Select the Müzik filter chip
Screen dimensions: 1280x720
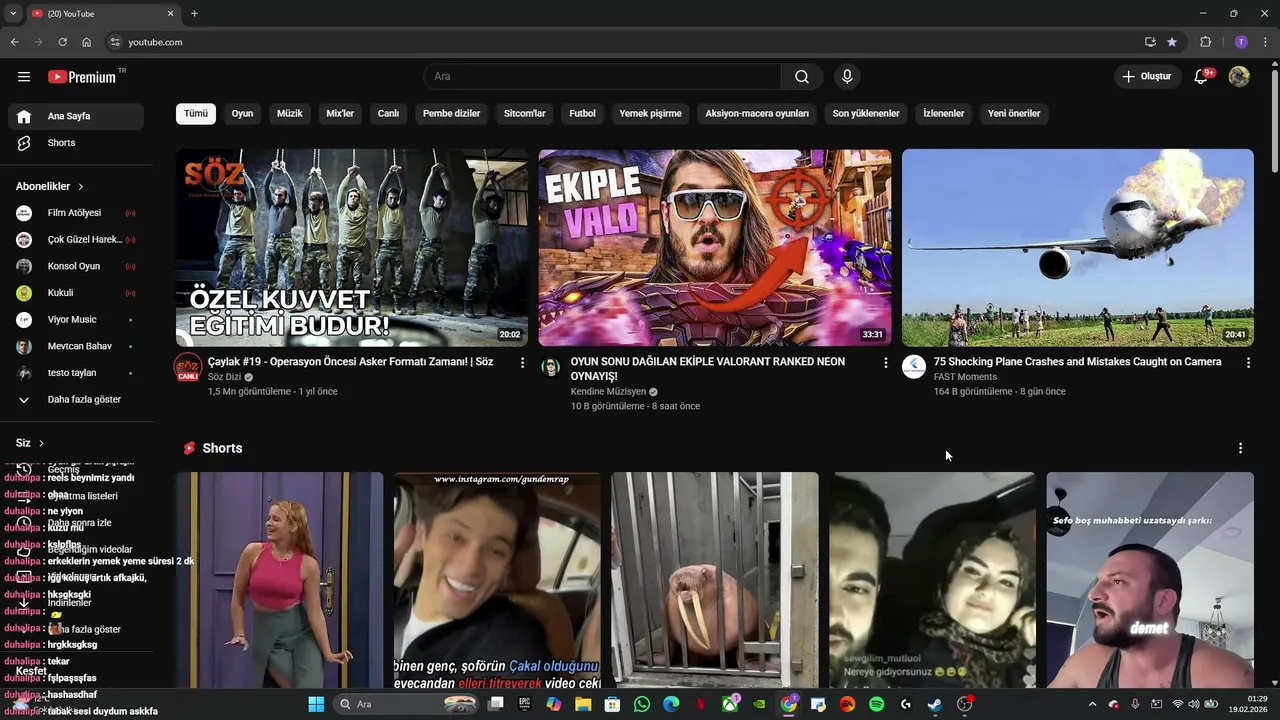tap(290, 113)
